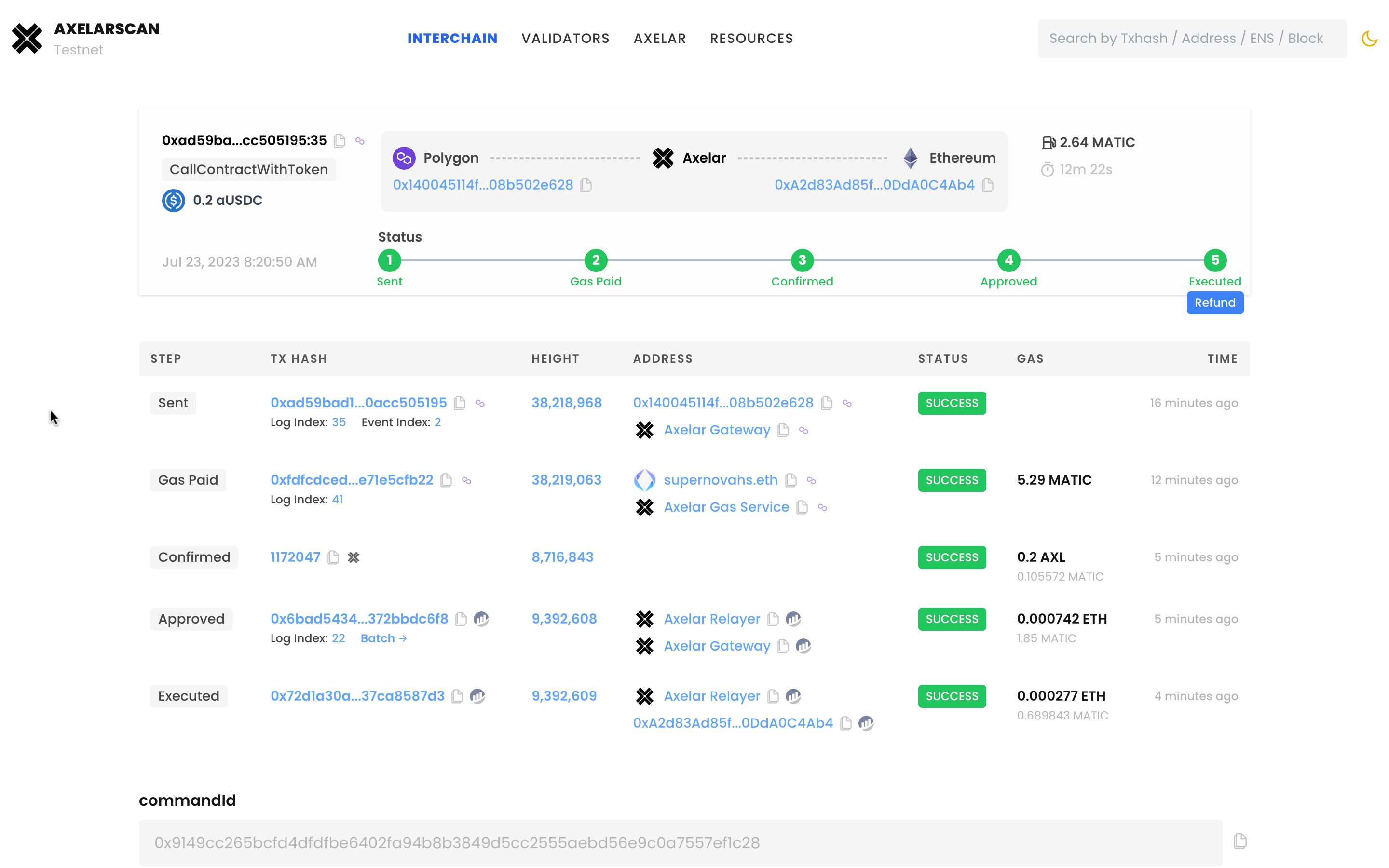Click the Refund button

tap(1215, 302)
